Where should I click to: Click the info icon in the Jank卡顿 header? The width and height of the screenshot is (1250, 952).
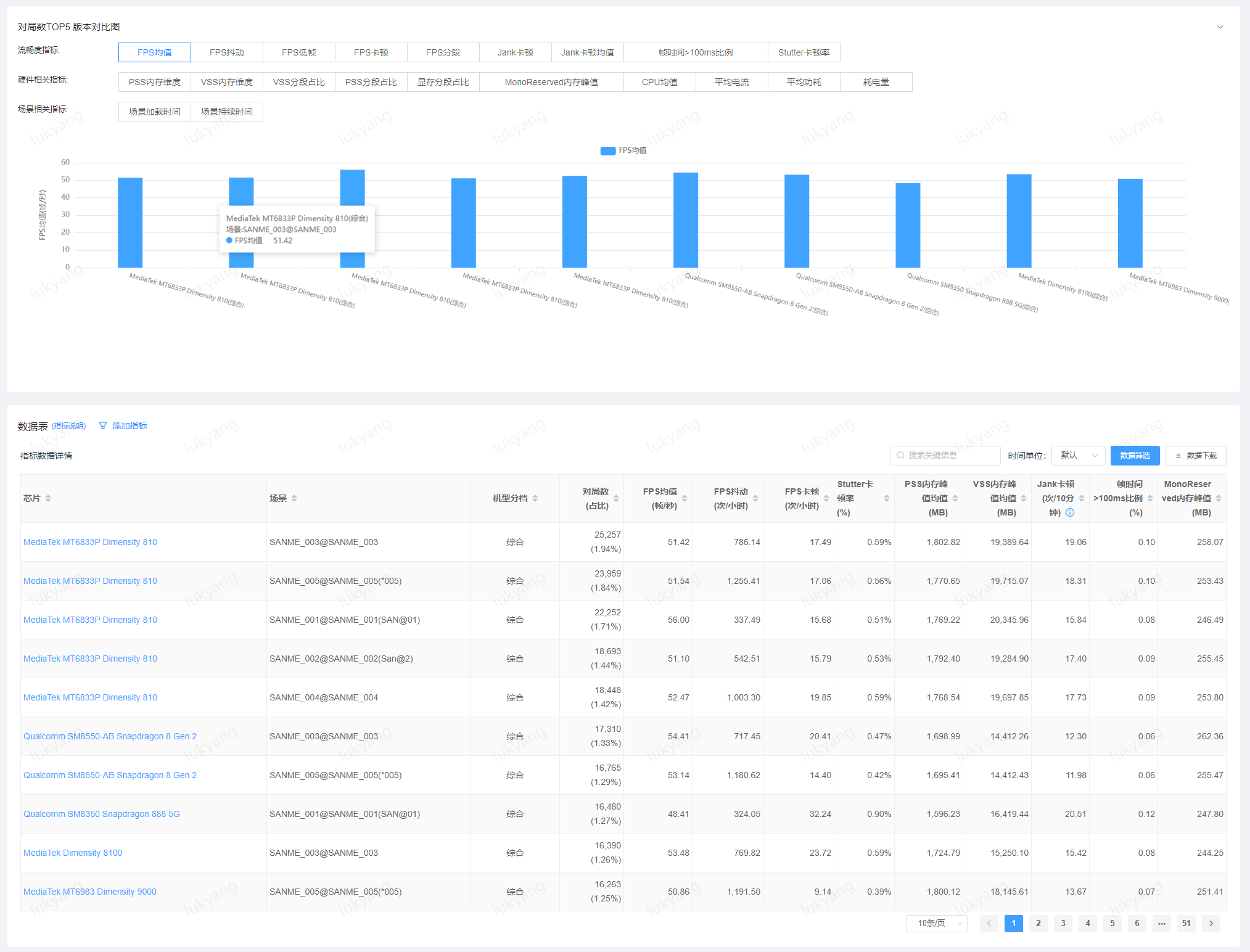pos(1070,512)
